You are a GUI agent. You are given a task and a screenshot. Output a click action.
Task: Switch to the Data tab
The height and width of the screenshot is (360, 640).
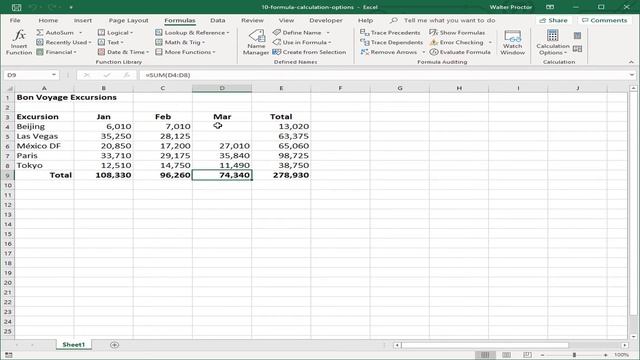click(x=218, y=20)
